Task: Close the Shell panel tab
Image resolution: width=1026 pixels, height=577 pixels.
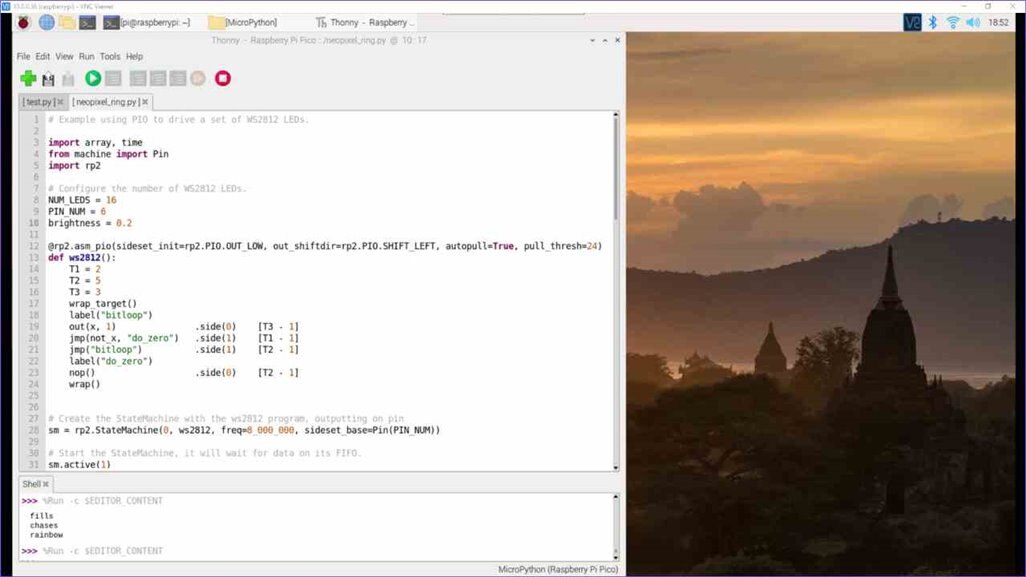Action: pyautogui.click(x=46, y=484)
